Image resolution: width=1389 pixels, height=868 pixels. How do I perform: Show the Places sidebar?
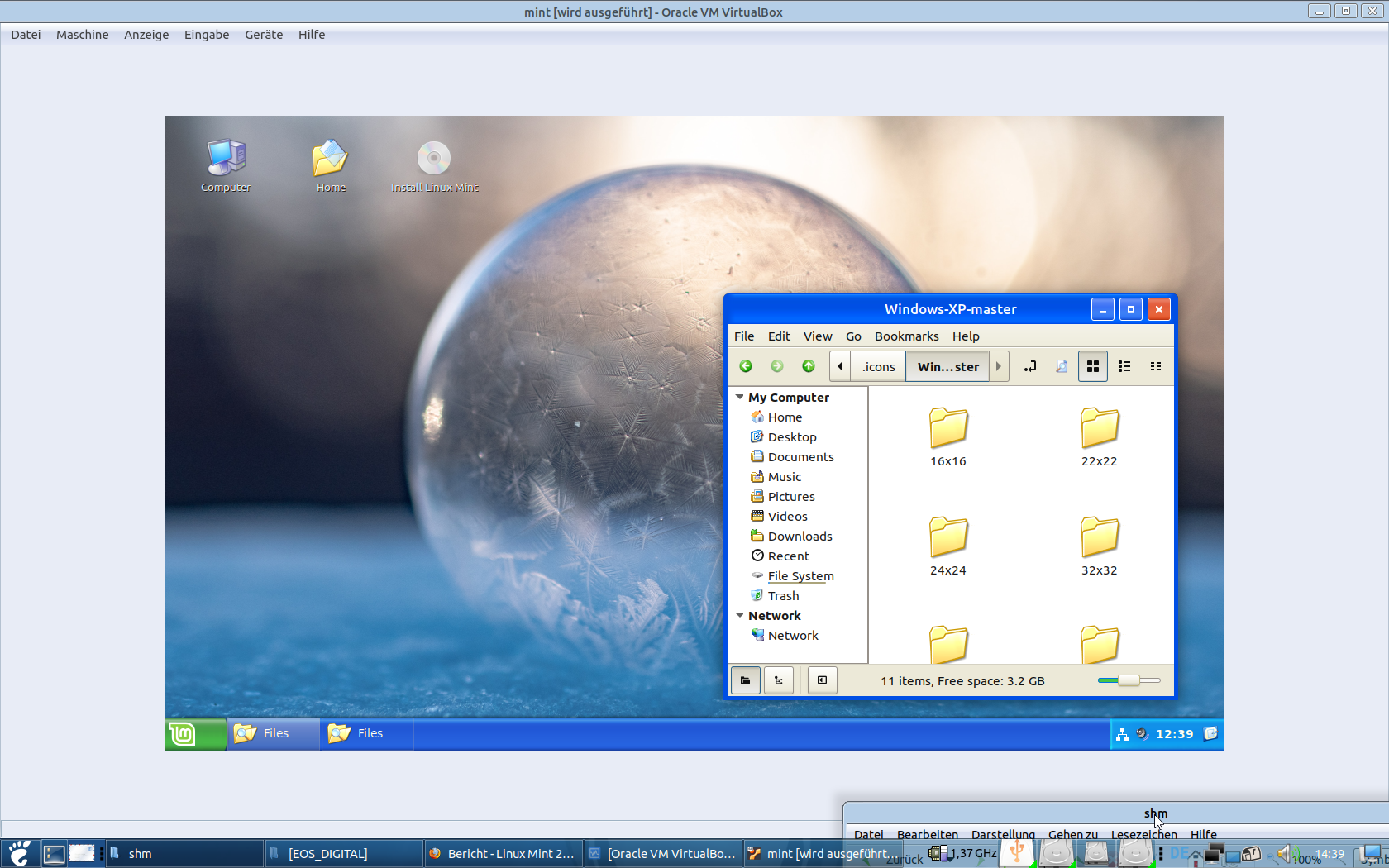point(746,680)
